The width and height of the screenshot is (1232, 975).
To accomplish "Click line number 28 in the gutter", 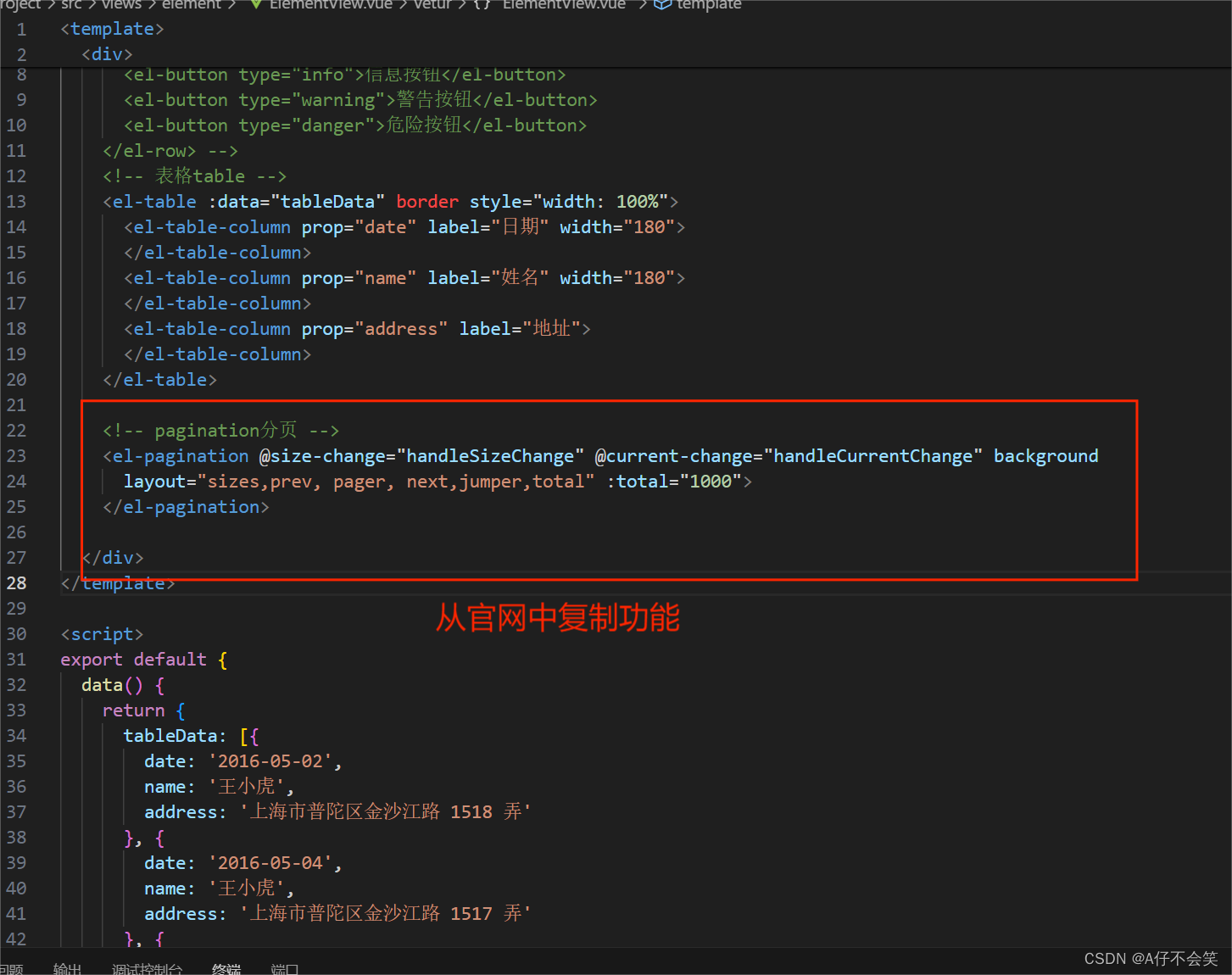I will pyautogui.click(x=16, y=583).
